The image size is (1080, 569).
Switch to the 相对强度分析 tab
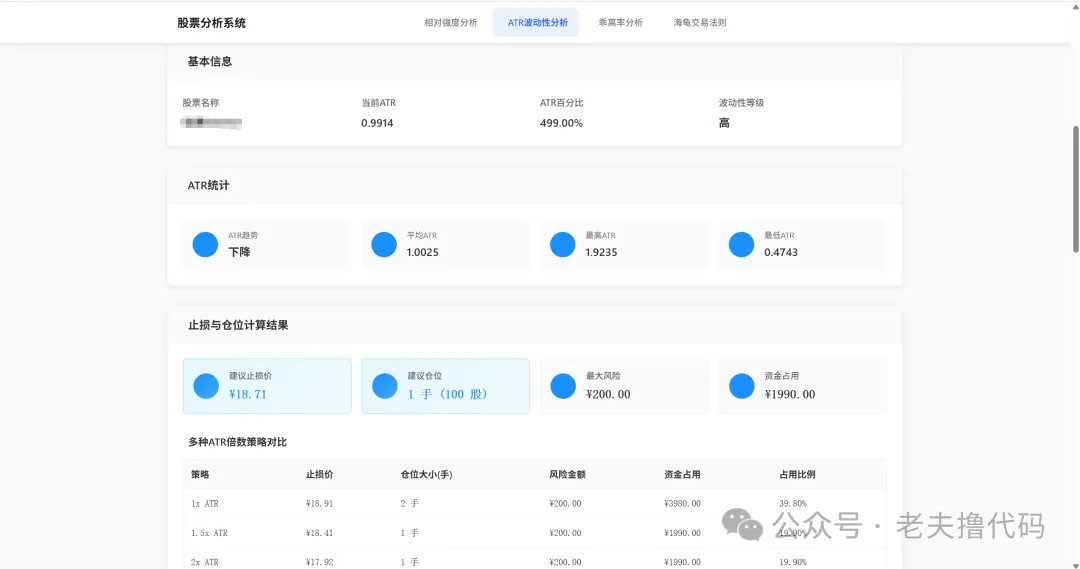click(x=450, y=22)
